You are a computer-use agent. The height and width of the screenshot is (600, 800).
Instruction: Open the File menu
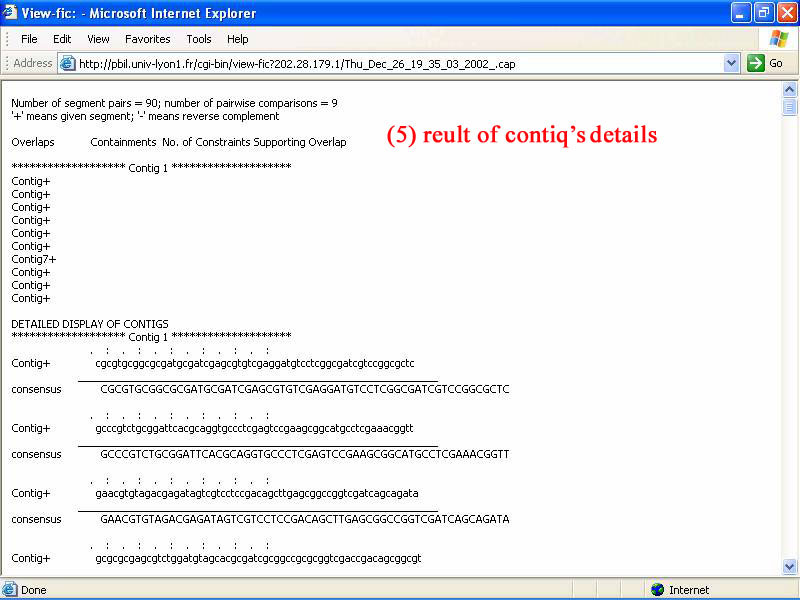29,39
